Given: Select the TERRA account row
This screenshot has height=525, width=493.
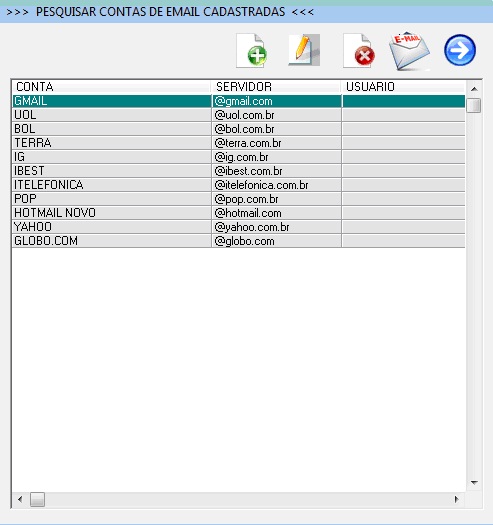Looking at the screenshot, I should [238, 143].
